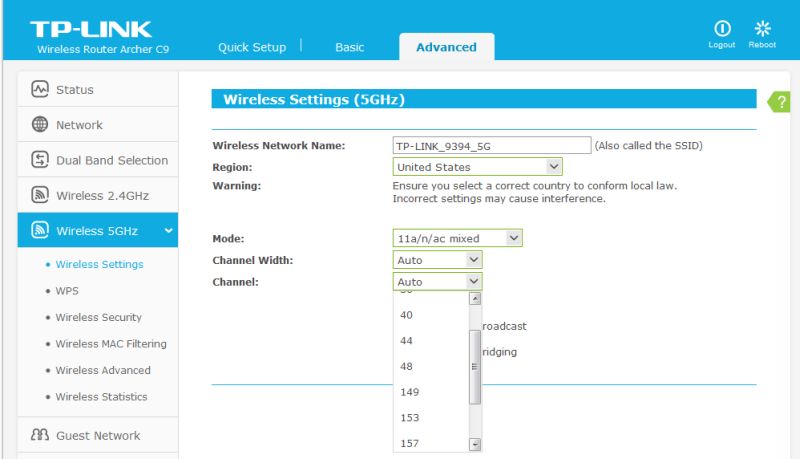Click the channel list scroll down arrow
Viewport: 800px width, 459px height.
(x=475, y=444)
